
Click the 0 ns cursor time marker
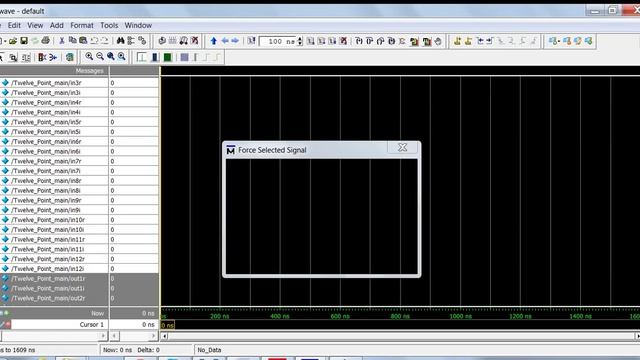click(x=167, y=325)
